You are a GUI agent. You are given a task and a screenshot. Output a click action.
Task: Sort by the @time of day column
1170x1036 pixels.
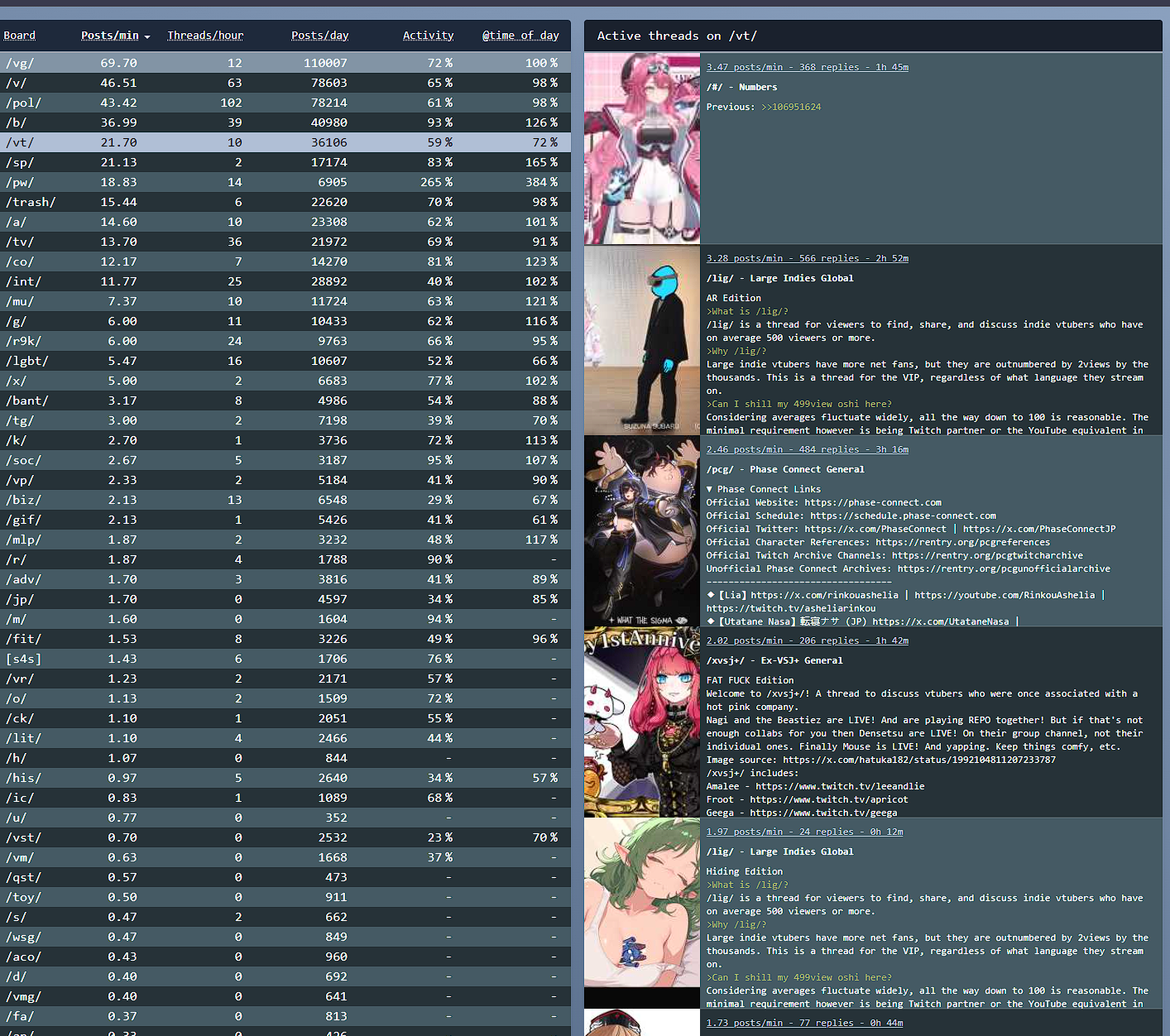(520, 36)
